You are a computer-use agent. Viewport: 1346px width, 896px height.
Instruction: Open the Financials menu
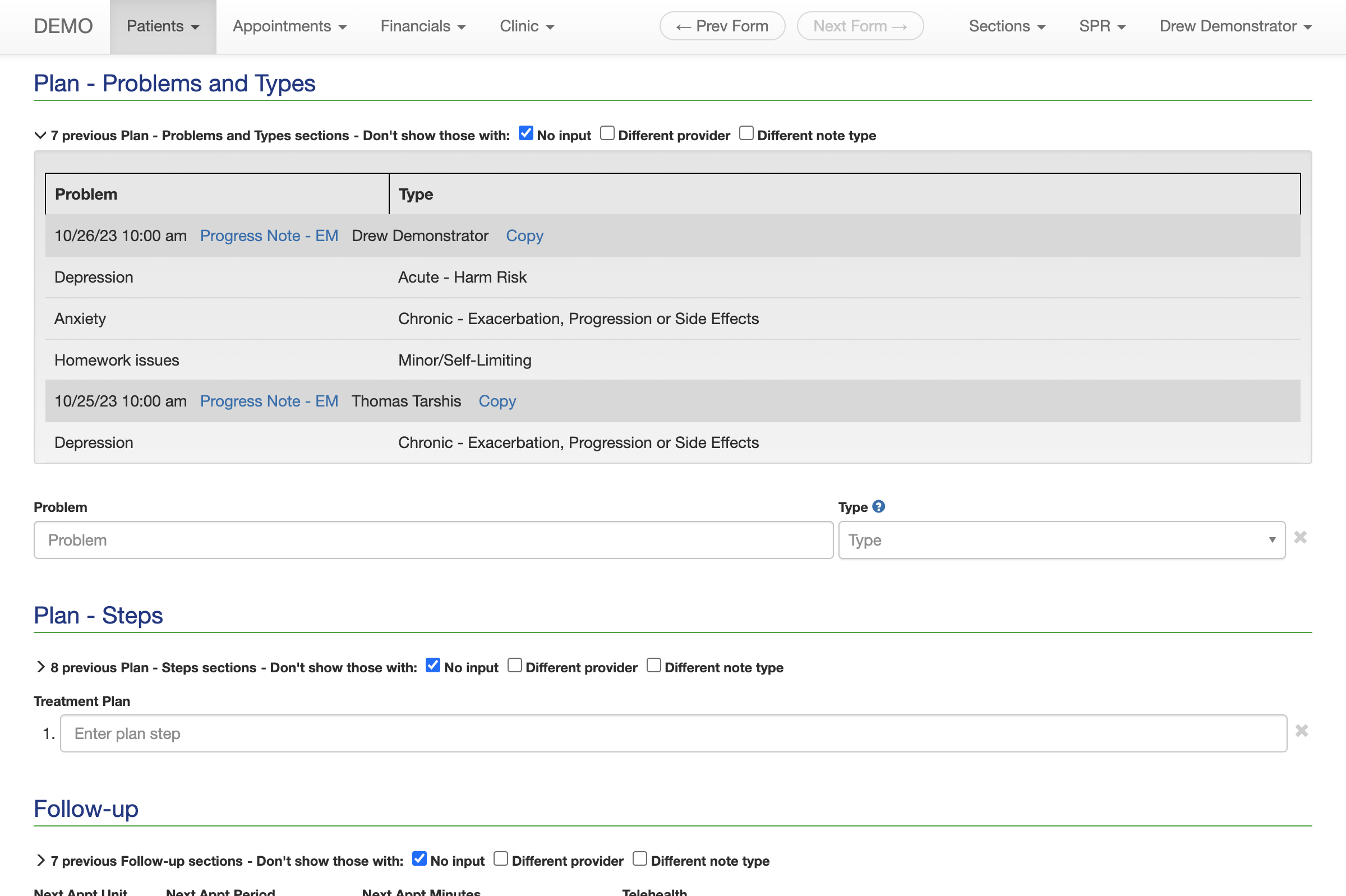tap(422, 26)
